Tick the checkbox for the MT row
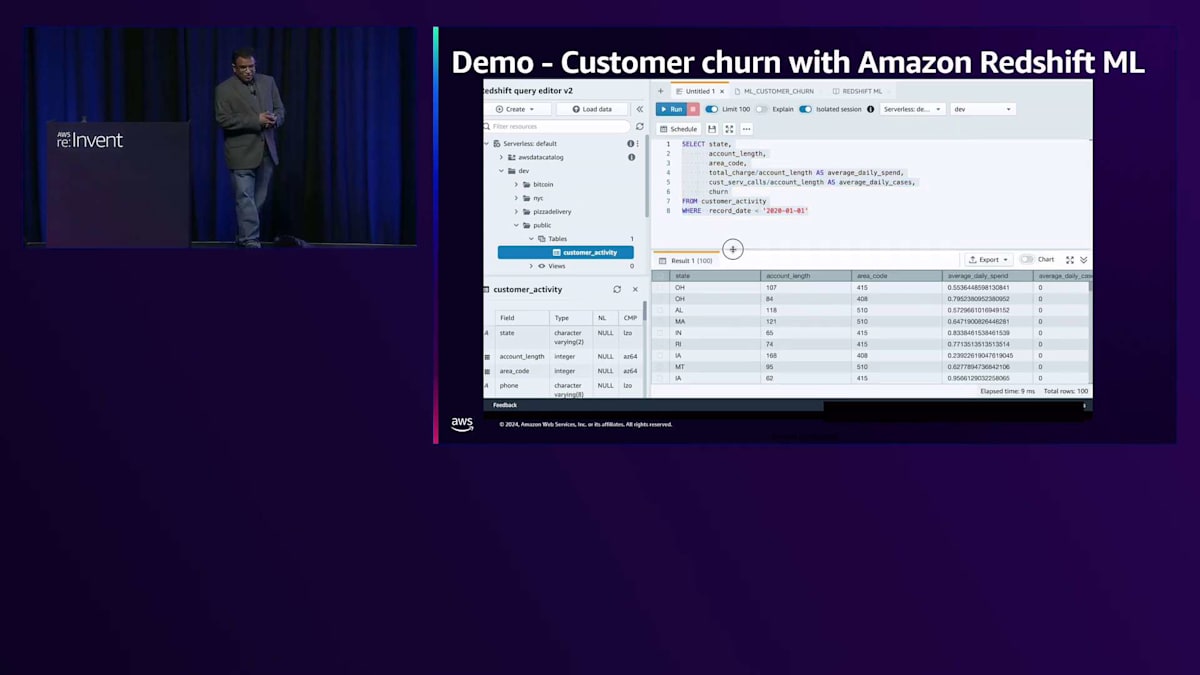This screenshot has width=1200, height=675. coord(660,367)
